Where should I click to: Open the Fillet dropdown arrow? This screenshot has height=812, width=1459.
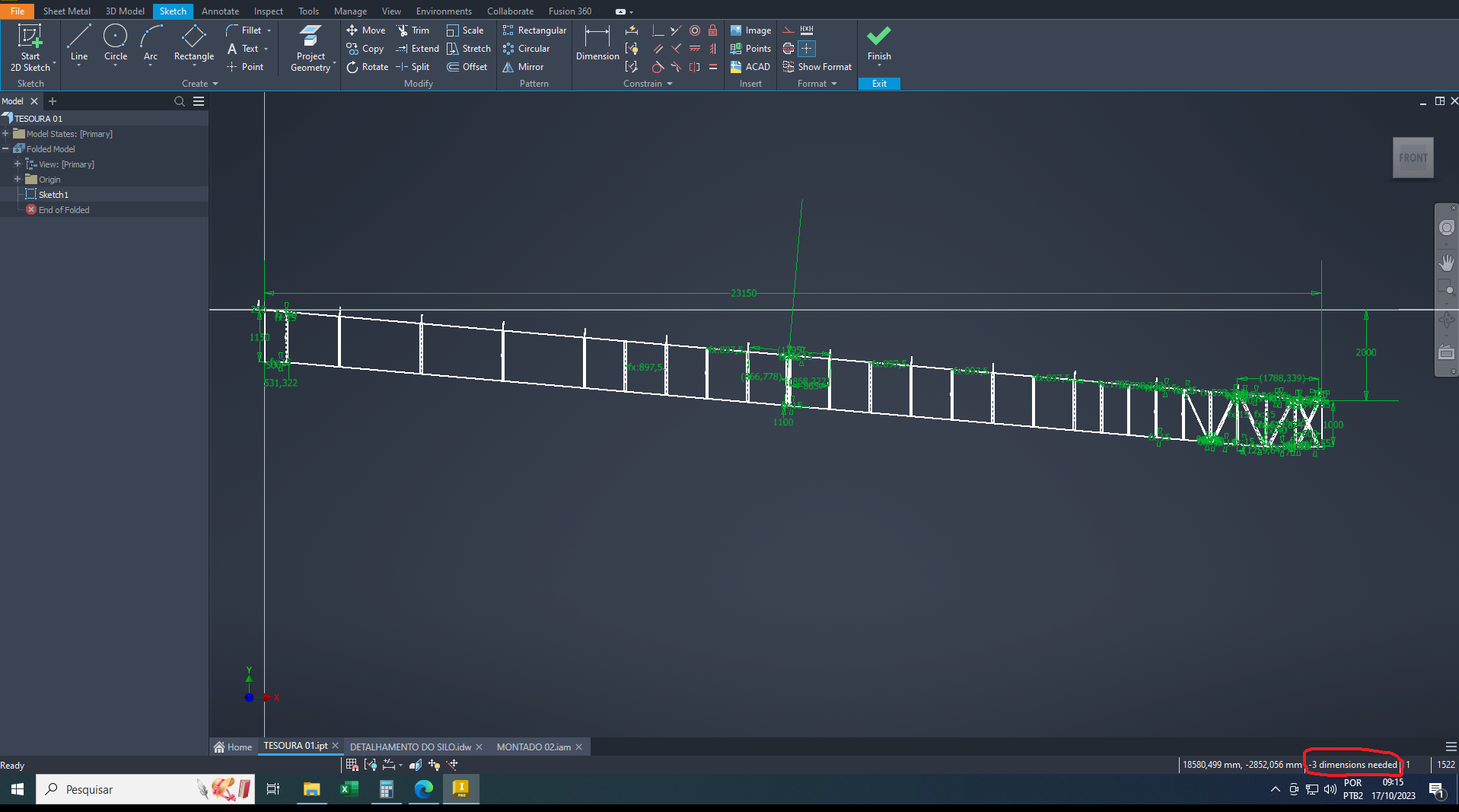(268, 30)
